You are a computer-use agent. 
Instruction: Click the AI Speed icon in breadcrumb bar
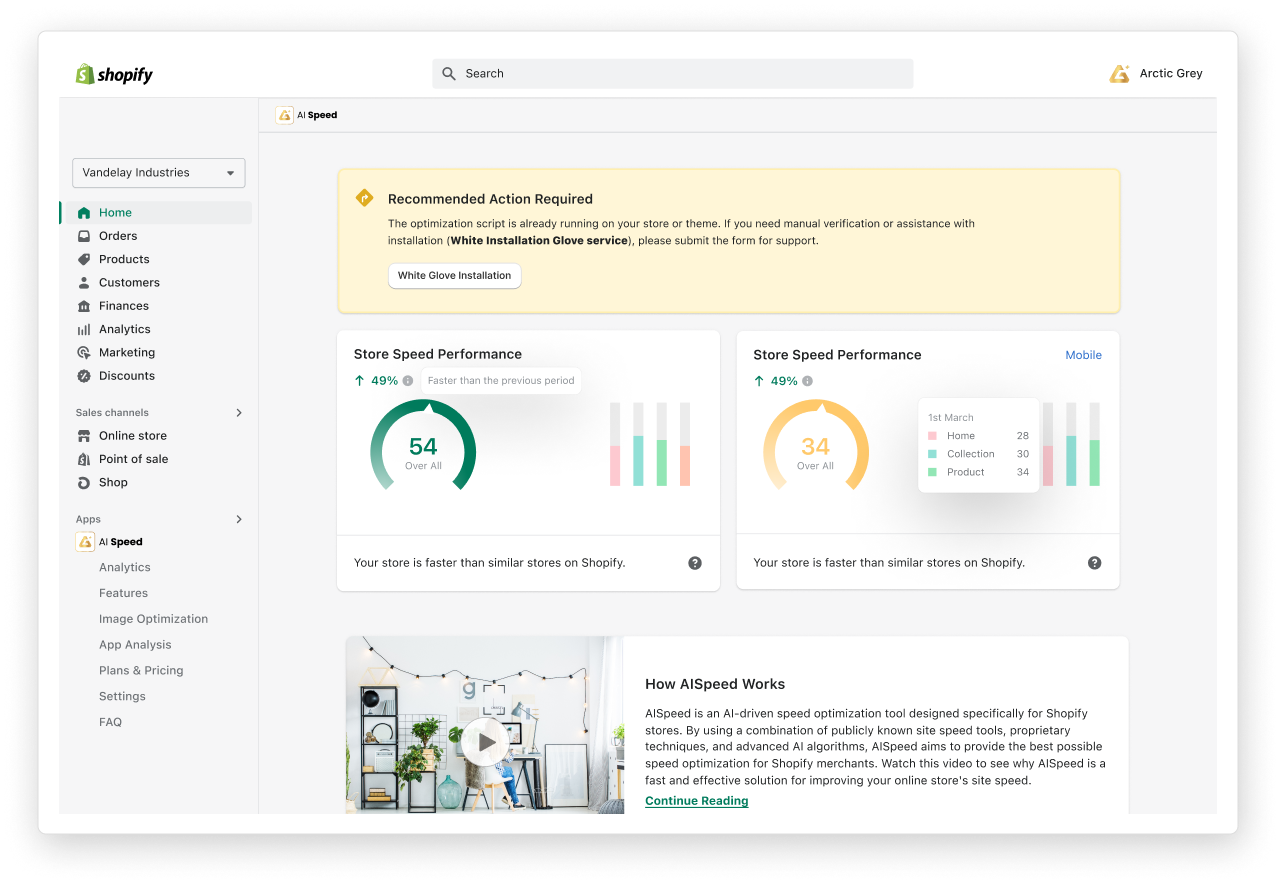pos(285,115)
